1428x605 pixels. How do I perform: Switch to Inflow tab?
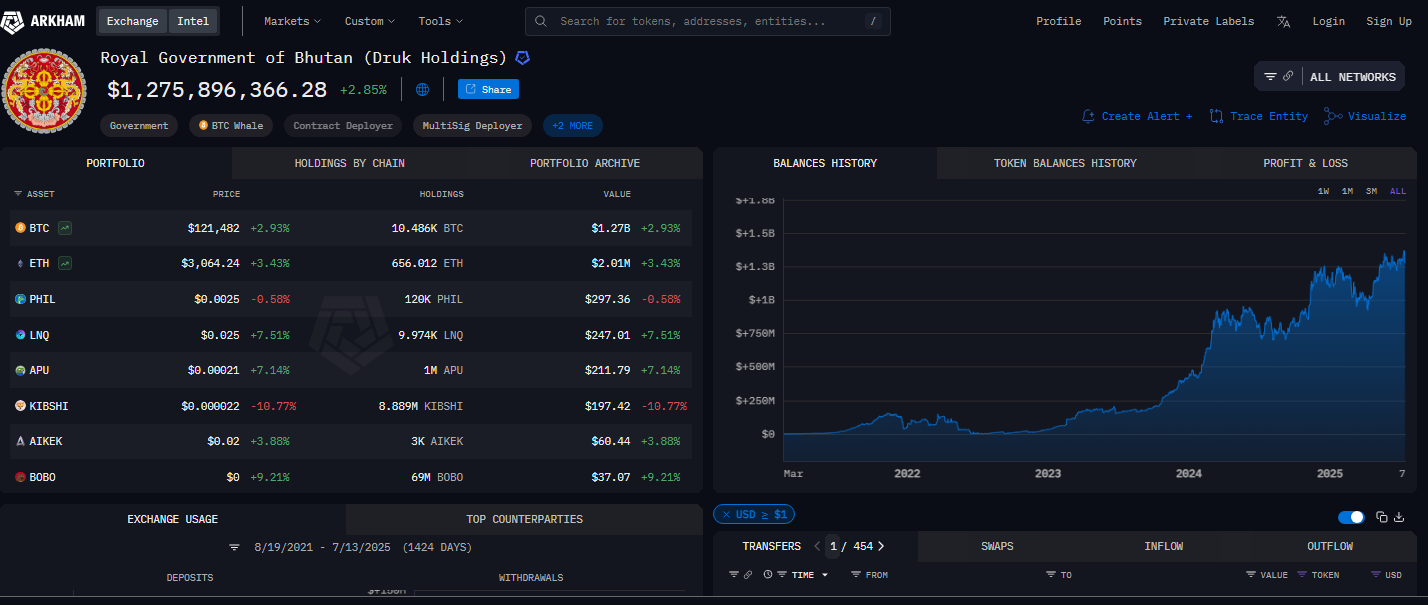[x=1164, y=546]
